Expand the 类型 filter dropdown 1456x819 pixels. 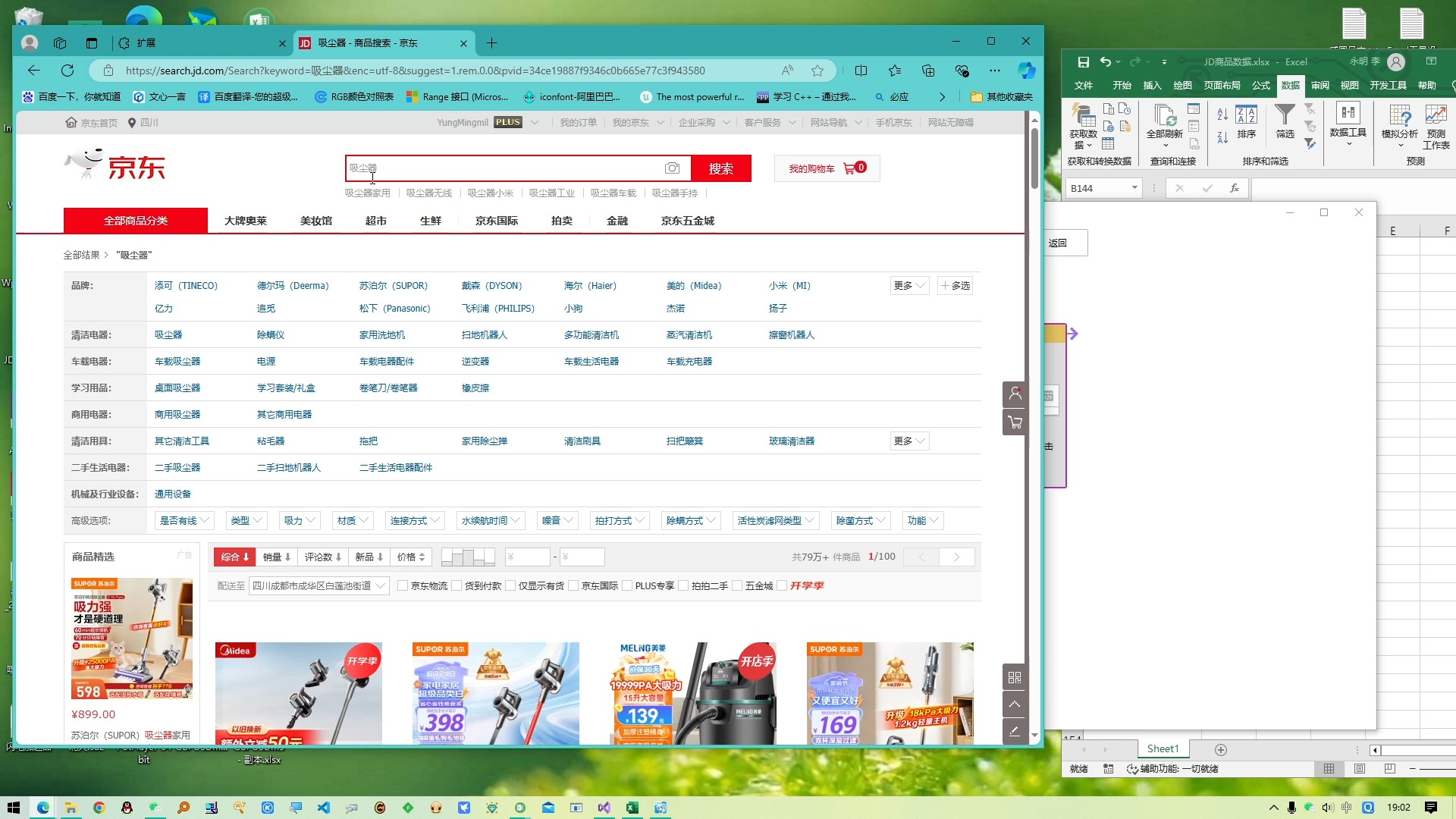[246, 521]
